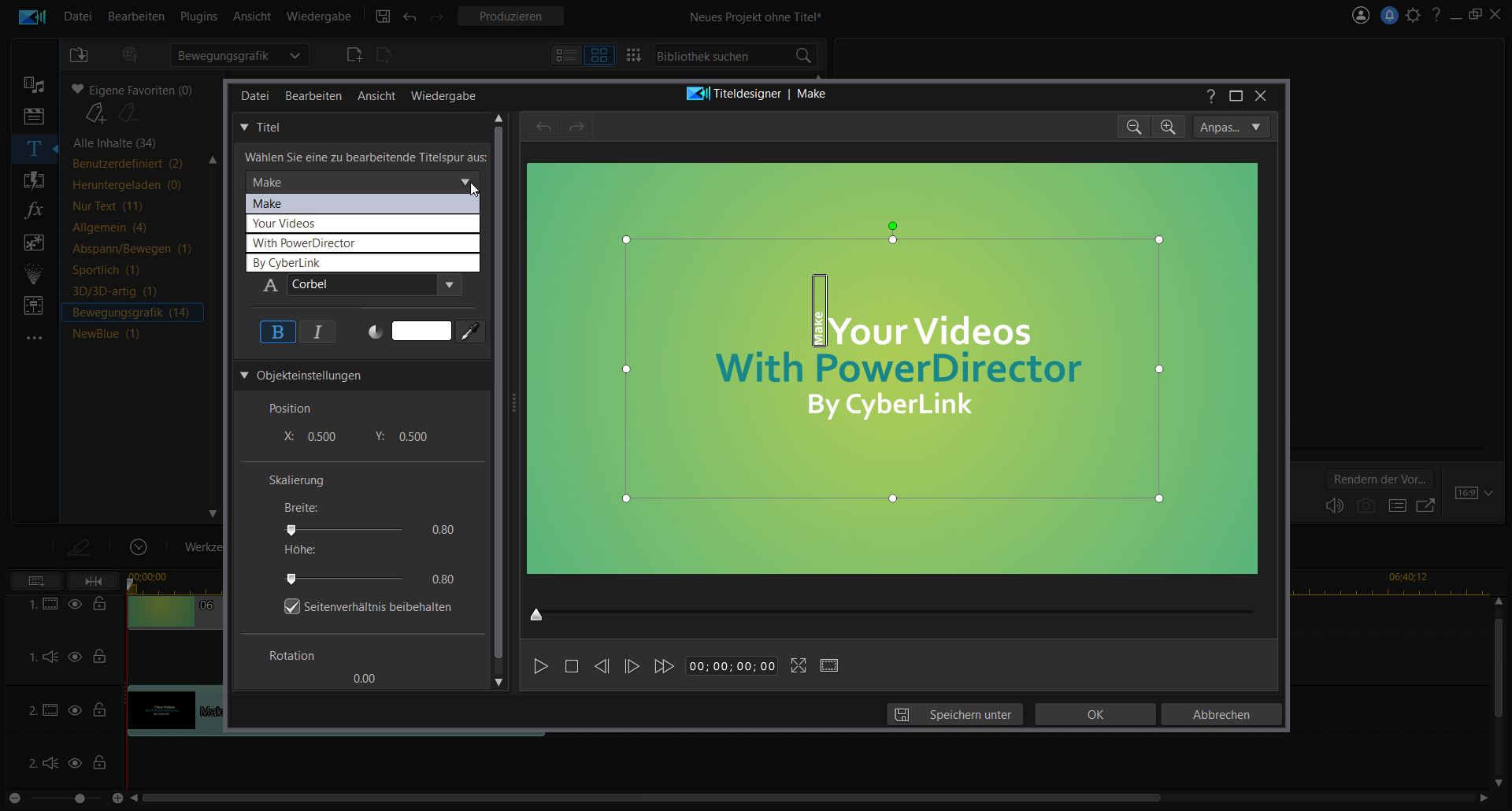
Task: Collapse the Objekteinstellungen section
Action: (244, 376)
